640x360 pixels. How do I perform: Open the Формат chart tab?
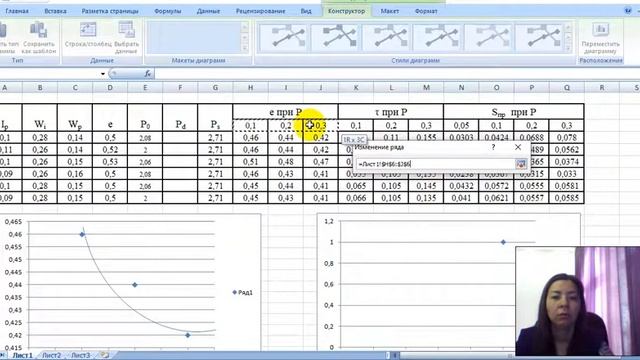point(426,11)
